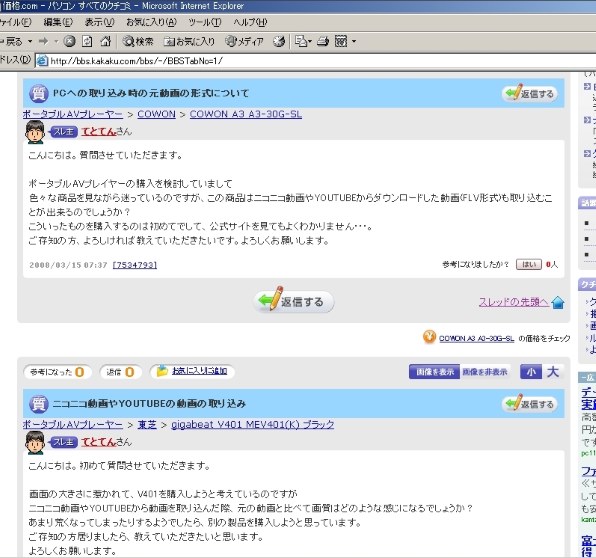Open the COWON breadcrumb link
This screenshot has width=596, height=558.
click(156, 114)
